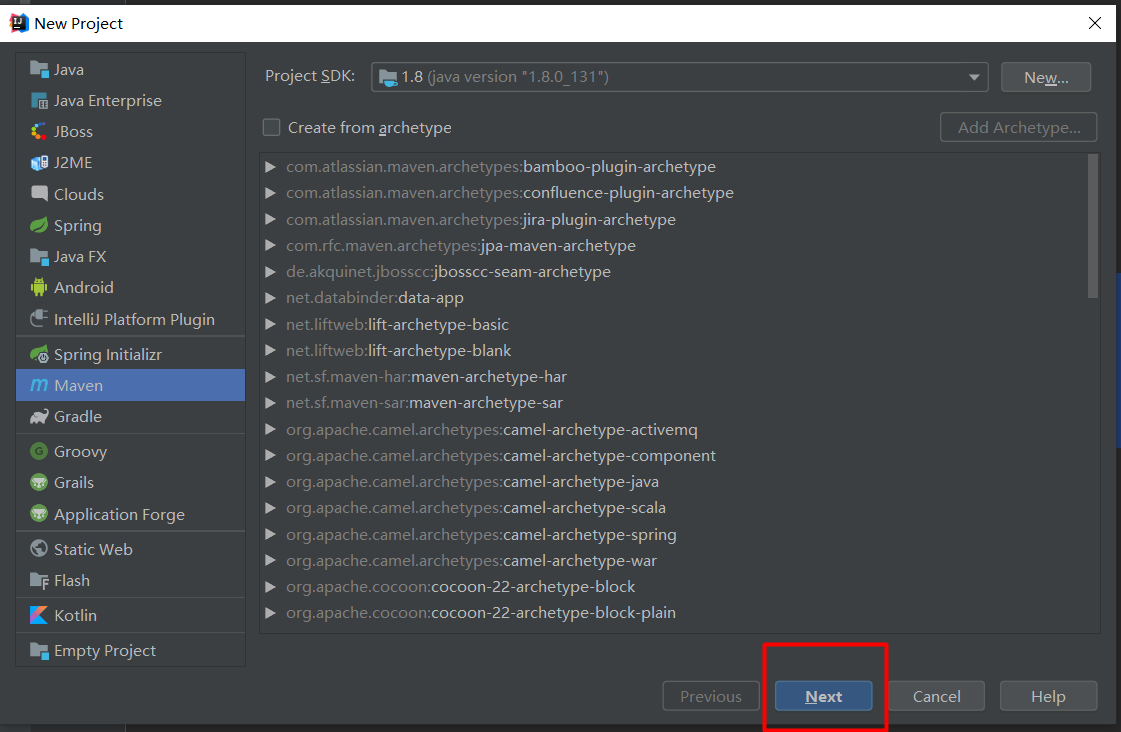This screenshot has width=1121, height=732.
Task: Click the Maven m icon
Action: 39,385
